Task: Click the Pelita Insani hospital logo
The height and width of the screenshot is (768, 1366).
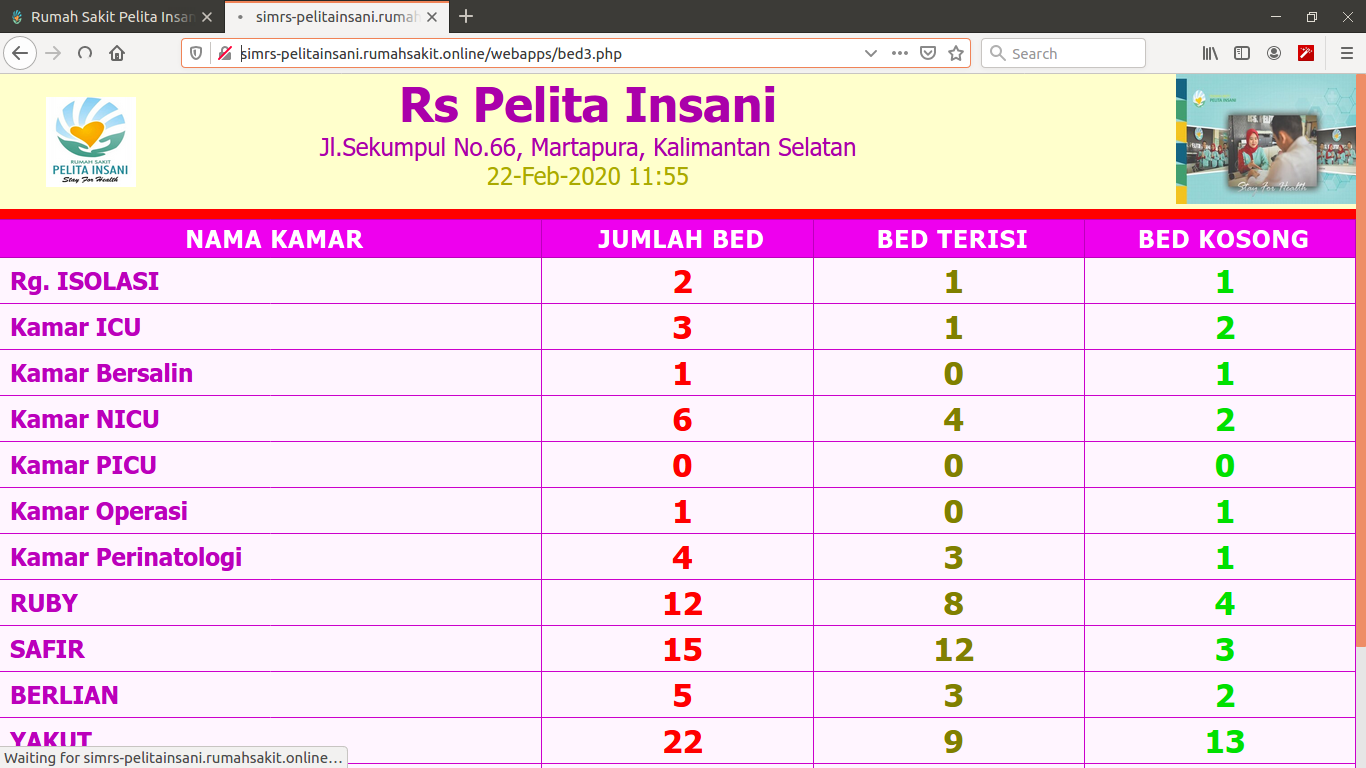Action: (x=90, y=141)
